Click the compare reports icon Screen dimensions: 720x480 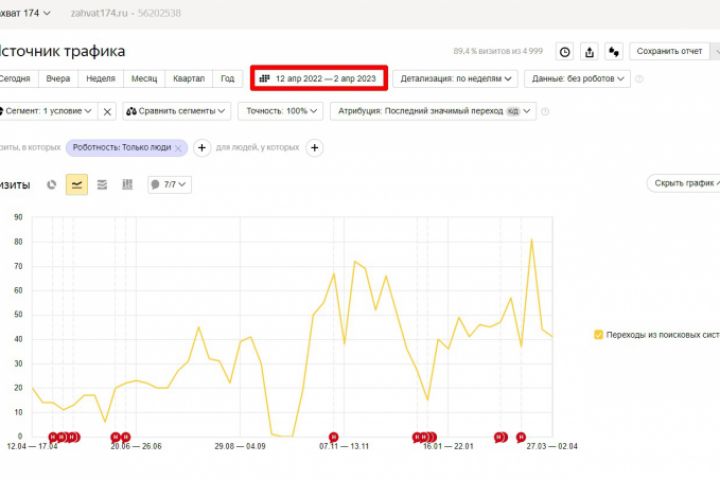tap(614, 51)
